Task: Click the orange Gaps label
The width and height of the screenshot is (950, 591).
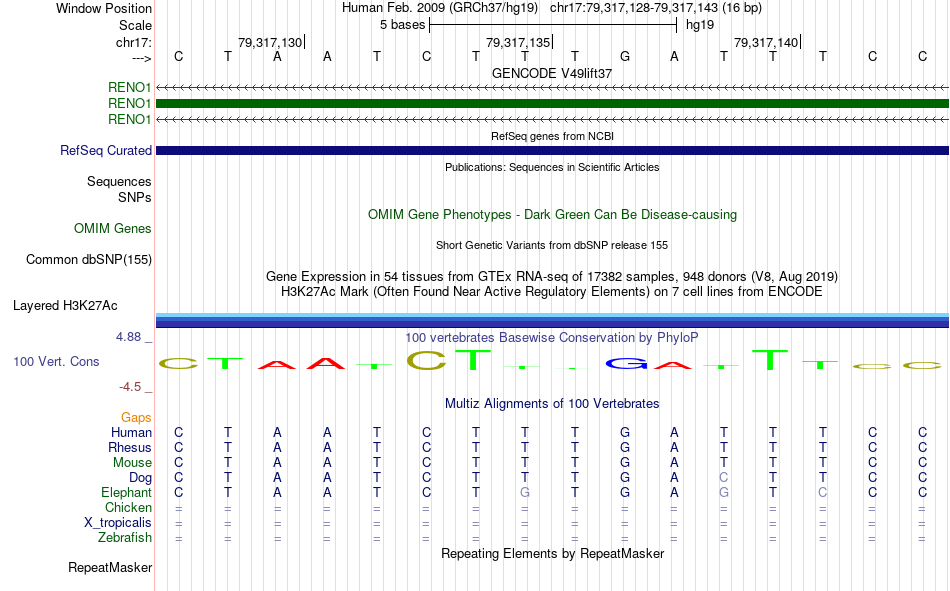Action: pos(136,418)
